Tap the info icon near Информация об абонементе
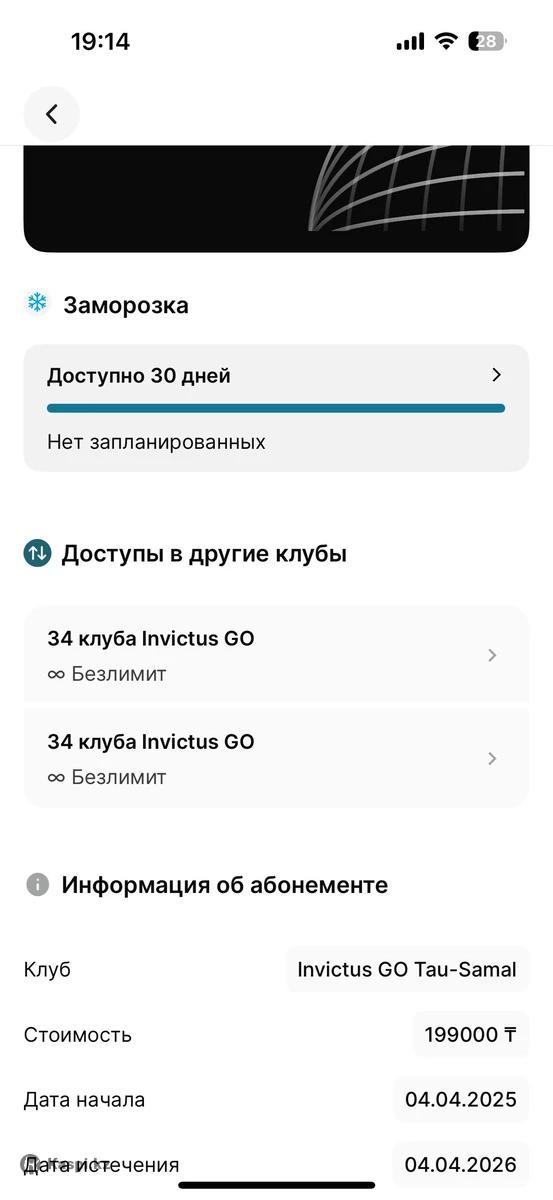This screenshot has width=553, height=1200. coord(37,885)
